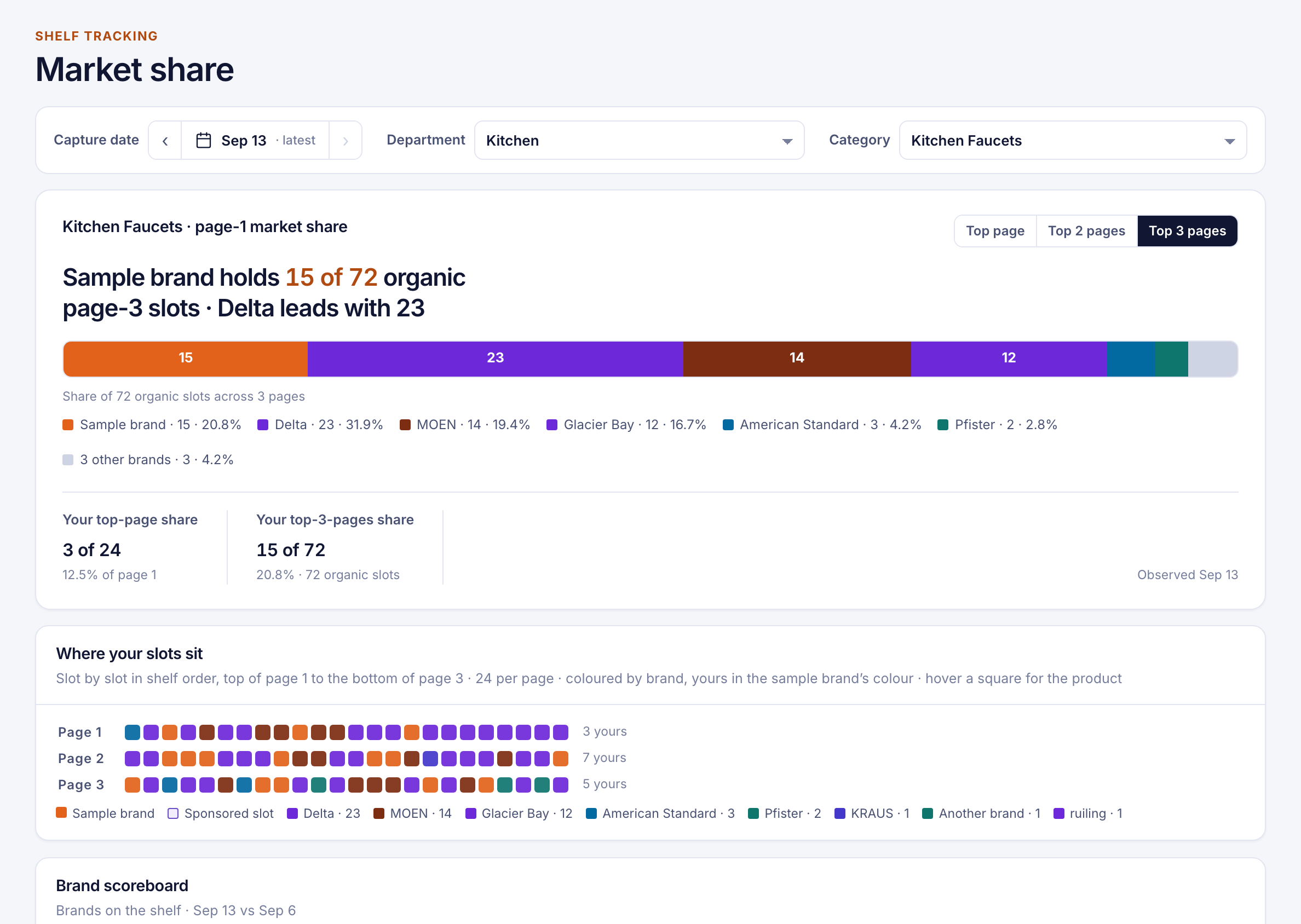Click the orange Sample brand bar segment

click(x=186, y=359)
